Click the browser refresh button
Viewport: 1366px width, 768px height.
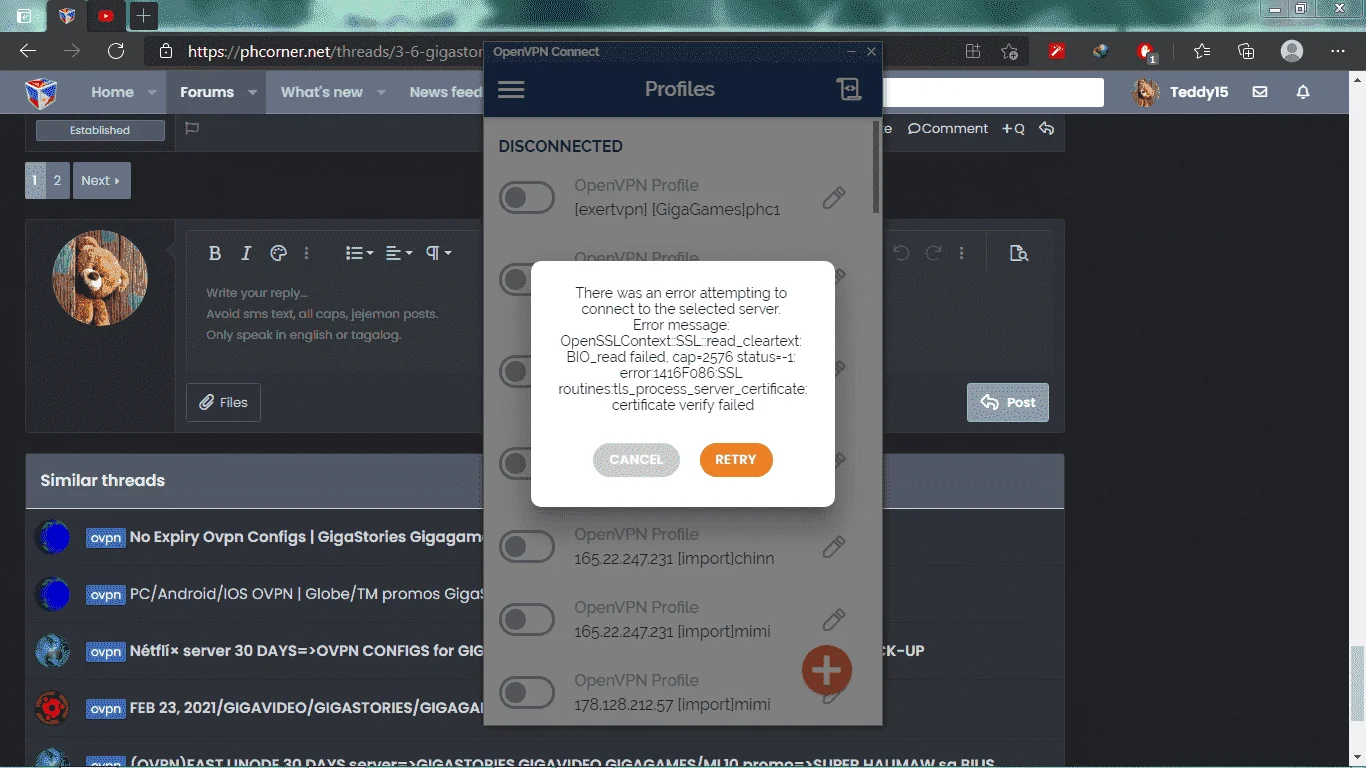[x=116, y=51]
